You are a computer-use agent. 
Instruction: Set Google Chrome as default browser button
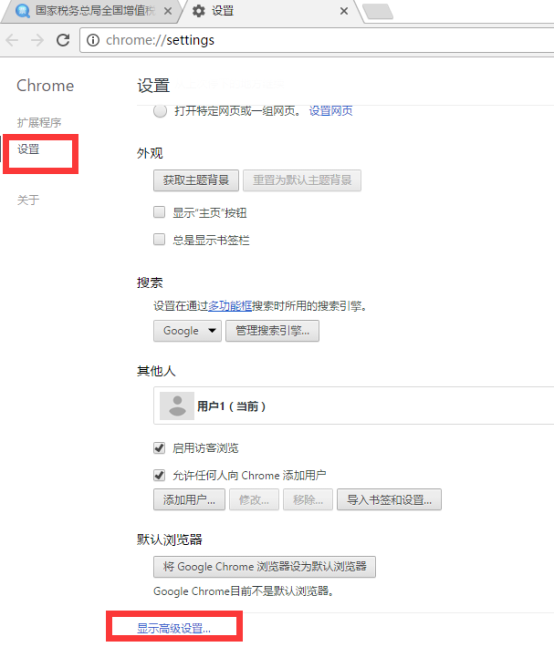264,567
